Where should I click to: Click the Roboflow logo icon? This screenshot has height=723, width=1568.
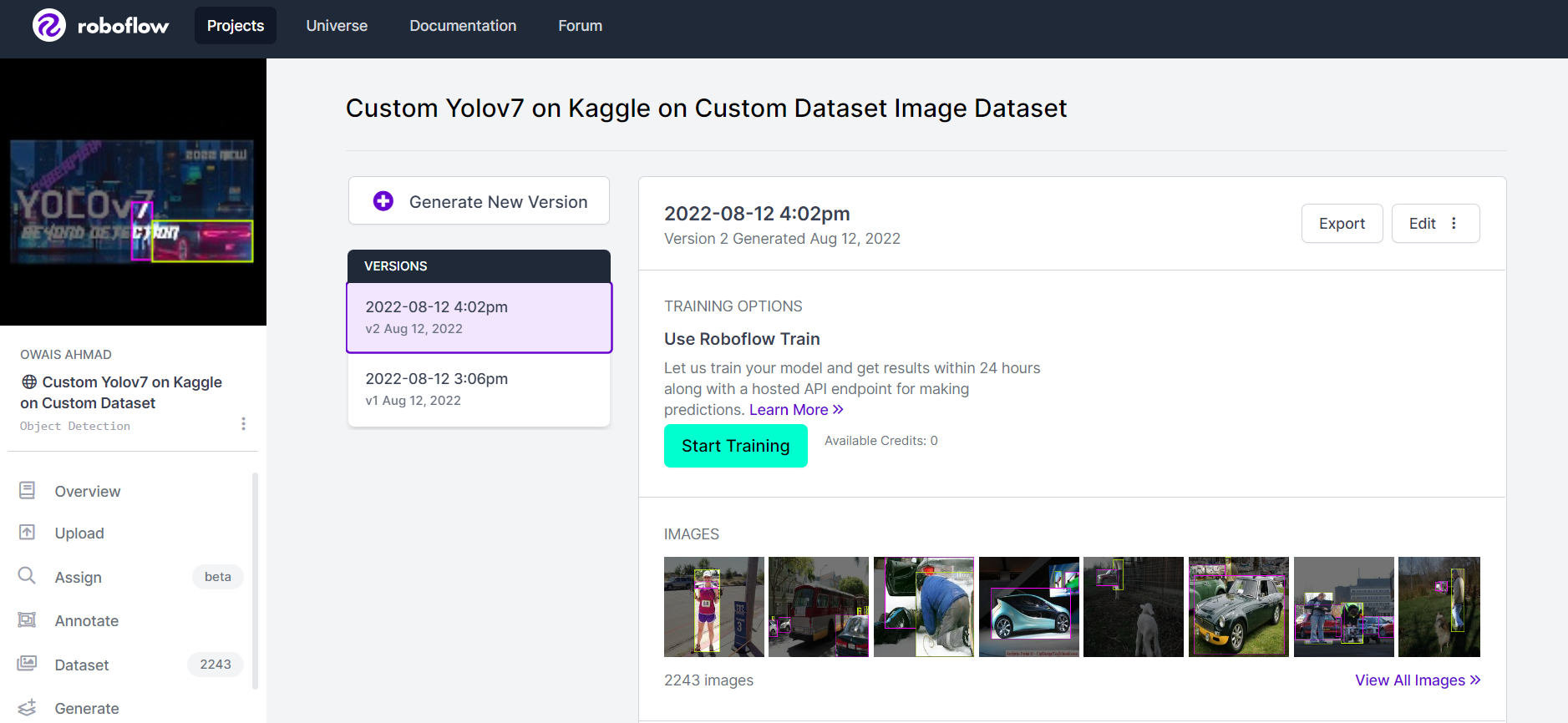point(49,26)
